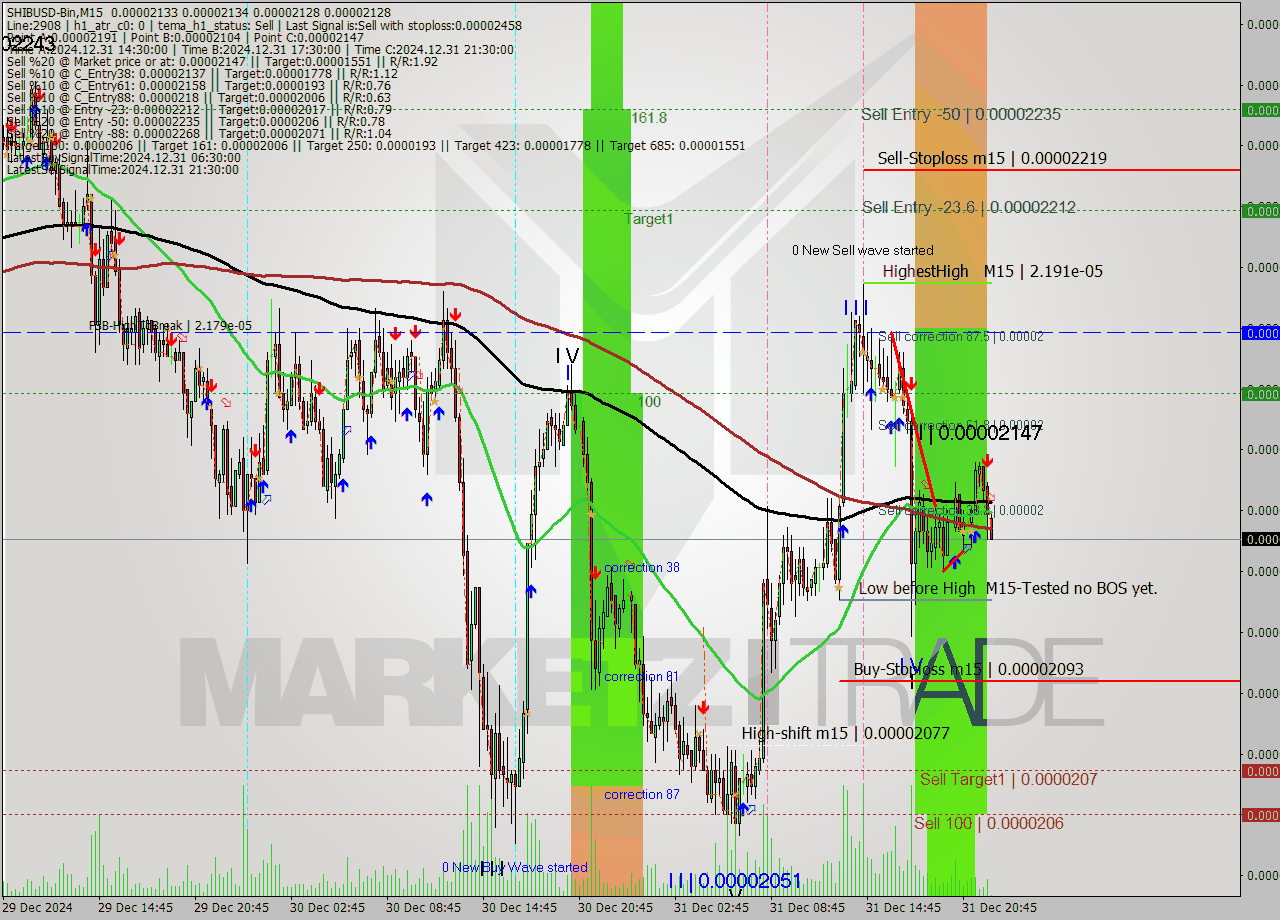Click the '31 Dec 02:45' time axis label
The height and width of the screenshot is (920, 1280).
tap(711, 908)
